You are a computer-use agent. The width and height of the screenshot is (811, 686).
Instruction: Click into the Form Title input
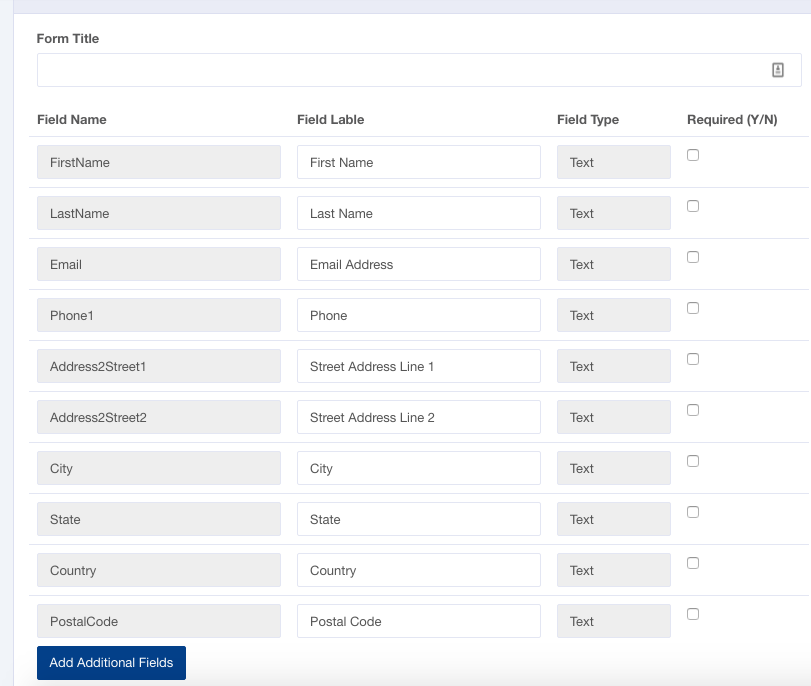(x=400, y=70)
